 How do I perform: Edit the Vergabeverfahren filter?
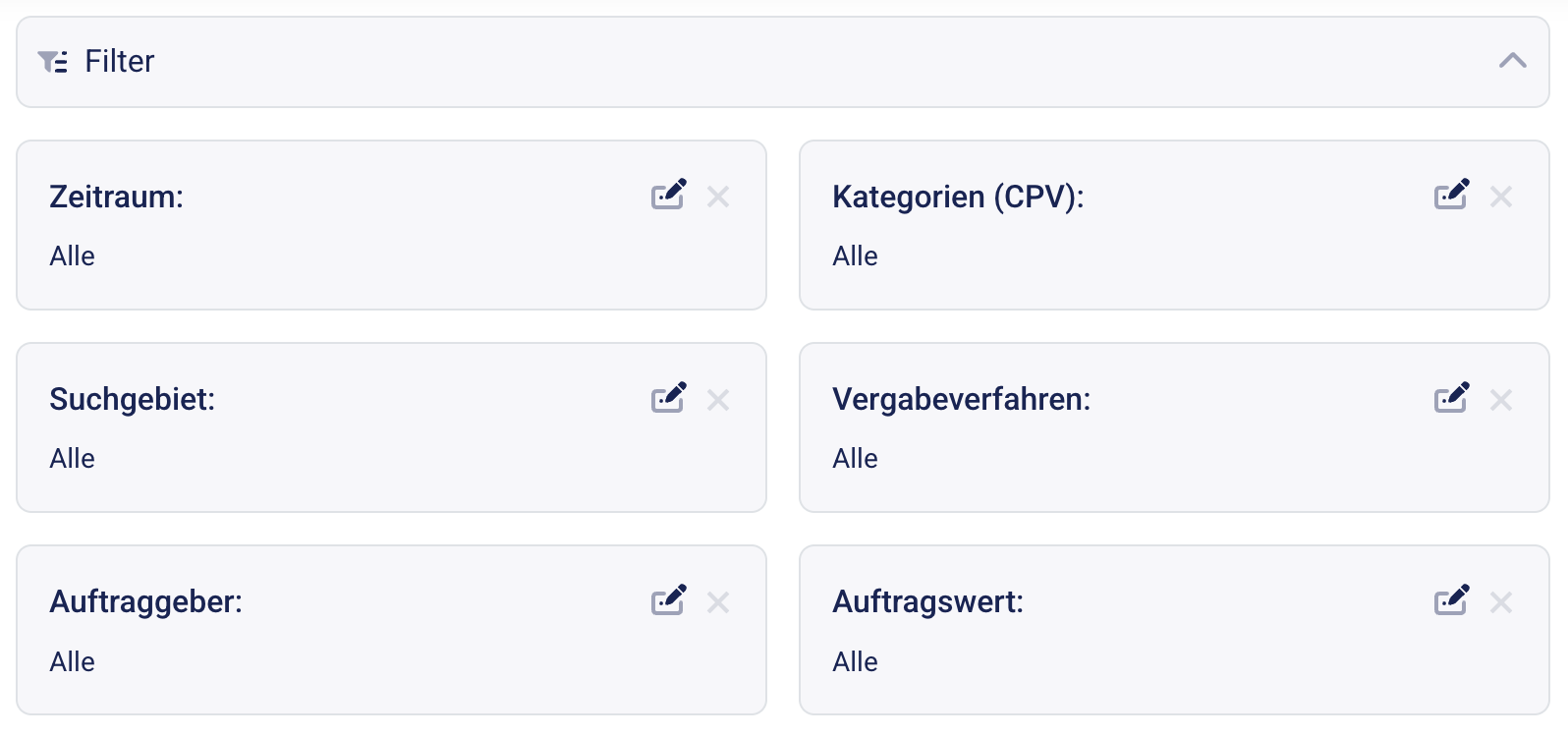pyautogui.click(x=1451, y=398)
